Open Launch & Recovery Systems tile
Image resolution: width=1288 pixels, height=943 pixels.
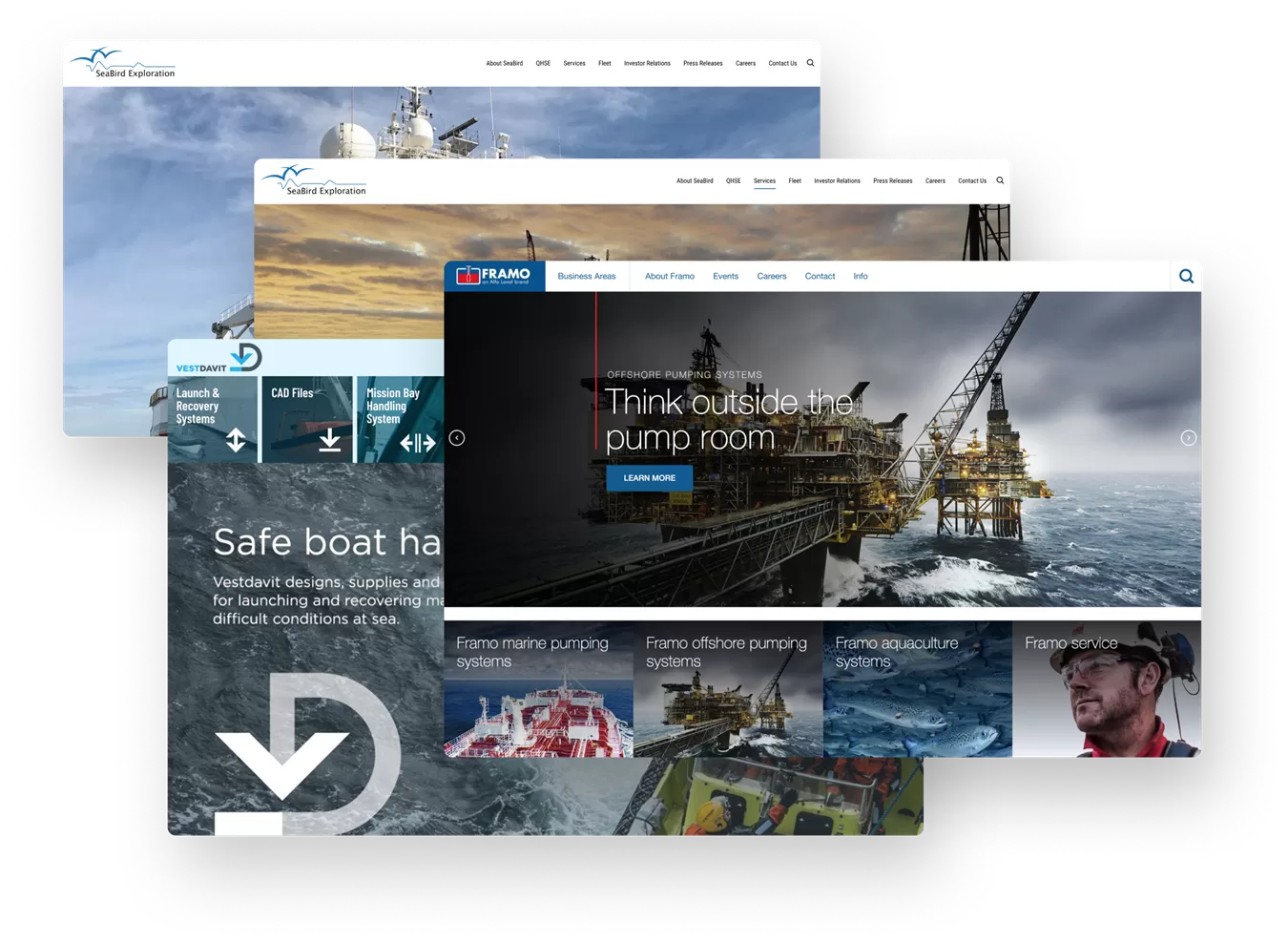(212, 420)
